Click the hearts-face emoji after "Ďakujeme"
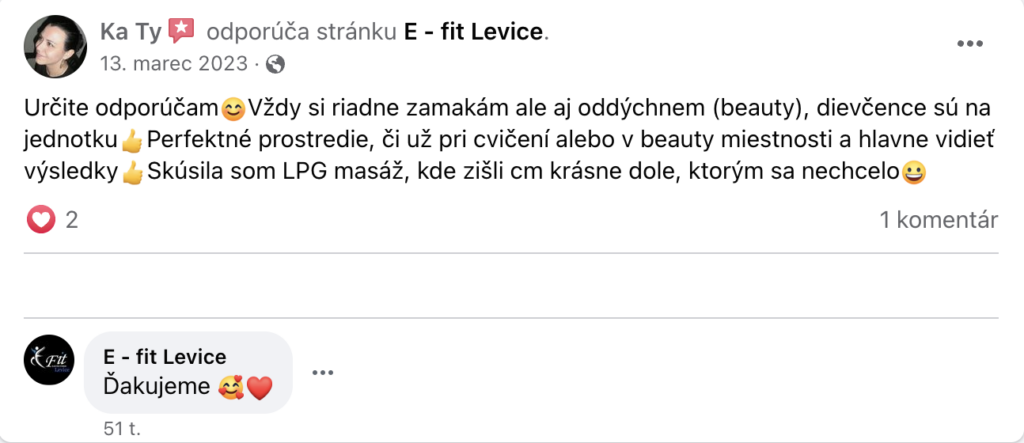Viewport: 1024px width, 443px height. 230,388
